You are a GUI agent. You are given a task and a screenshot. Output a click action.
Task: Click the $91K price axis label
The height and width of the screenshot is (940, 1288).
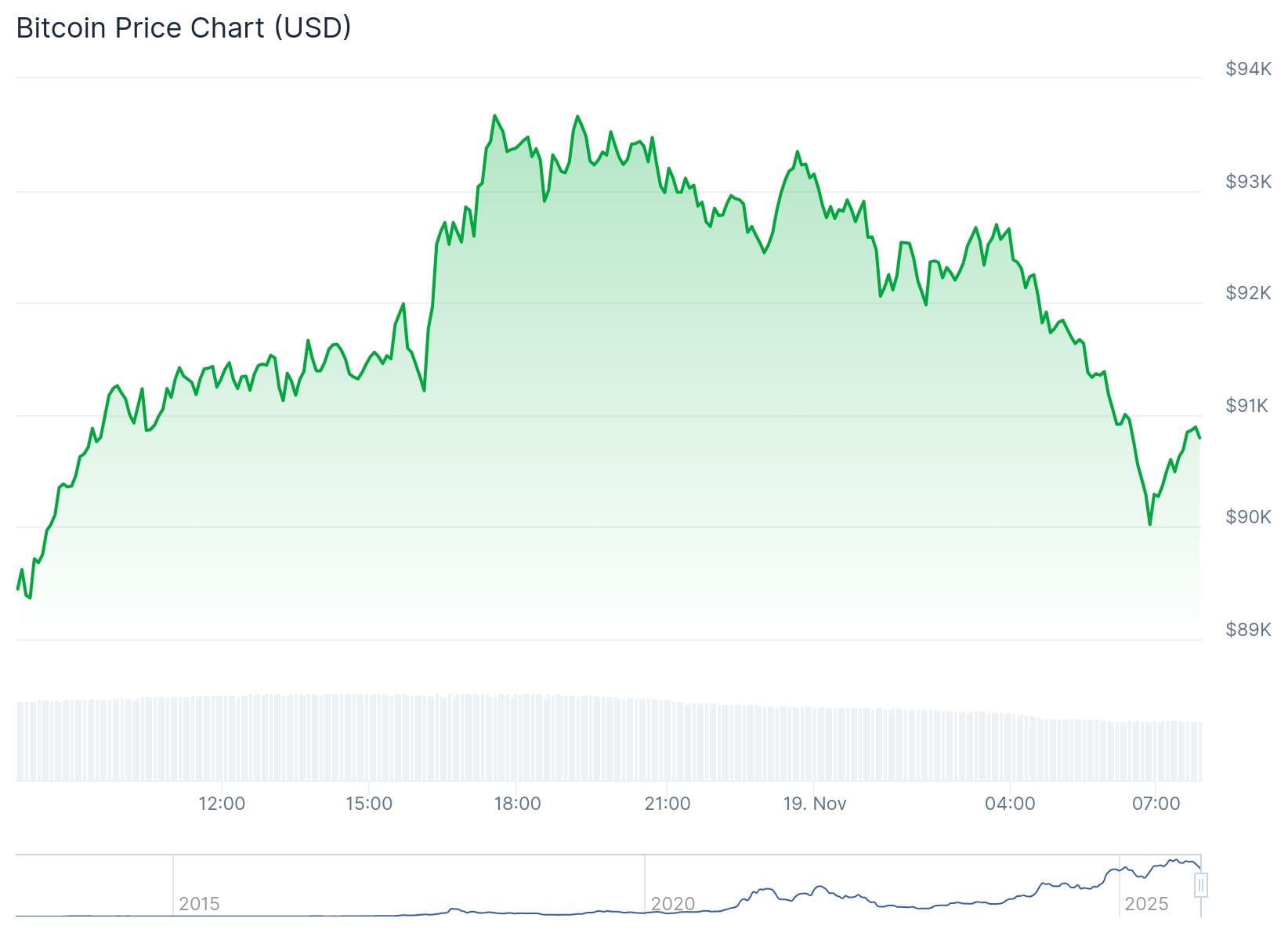click(1248, 406)
